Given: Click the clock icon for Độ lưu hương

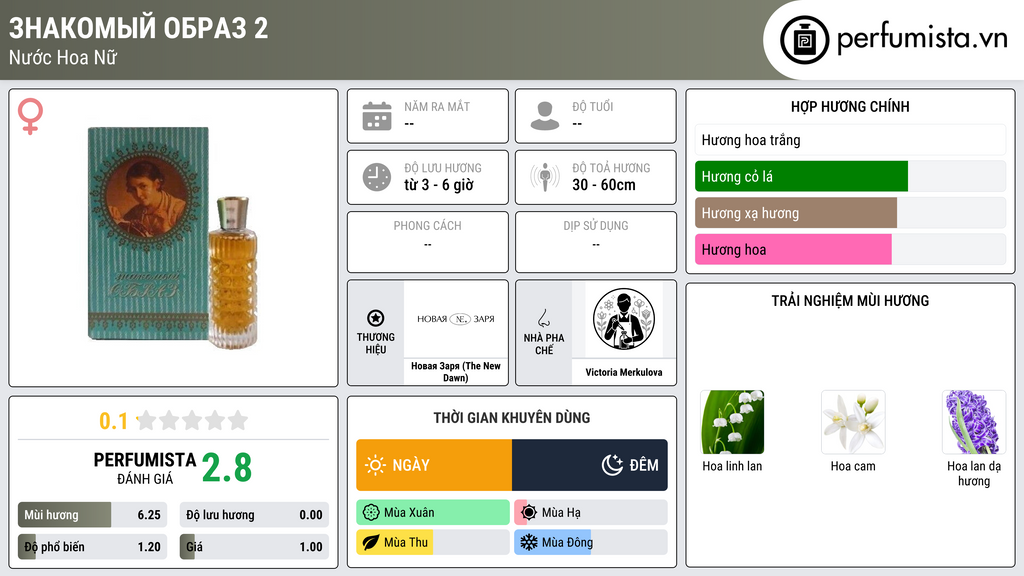Looking at the screenshot, I should tap(377, 176).
